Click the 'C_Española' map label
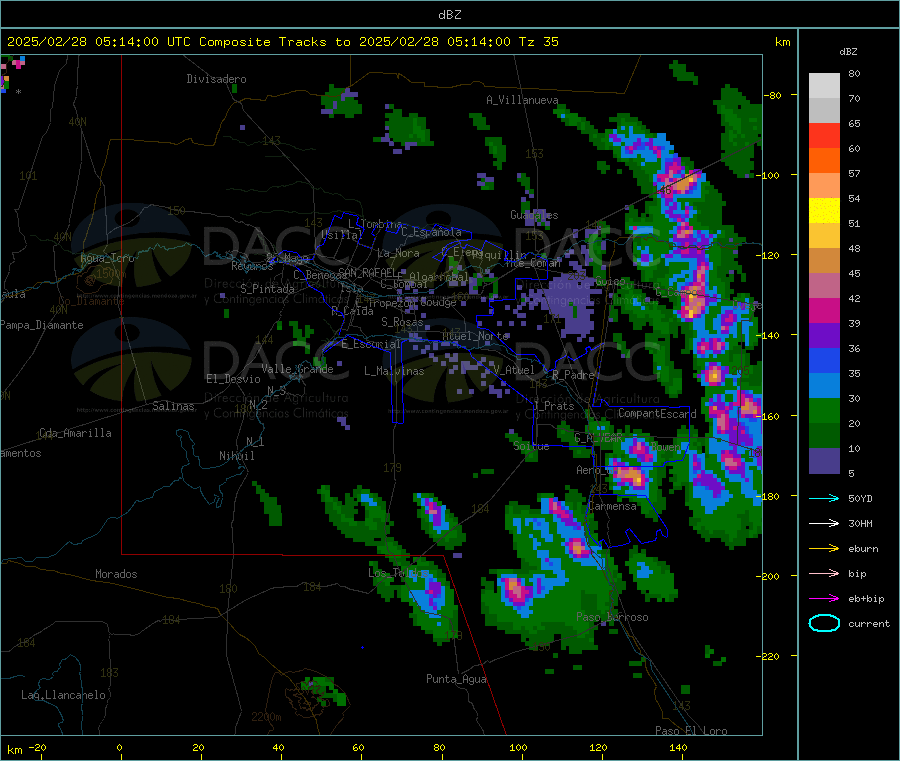 431,232
